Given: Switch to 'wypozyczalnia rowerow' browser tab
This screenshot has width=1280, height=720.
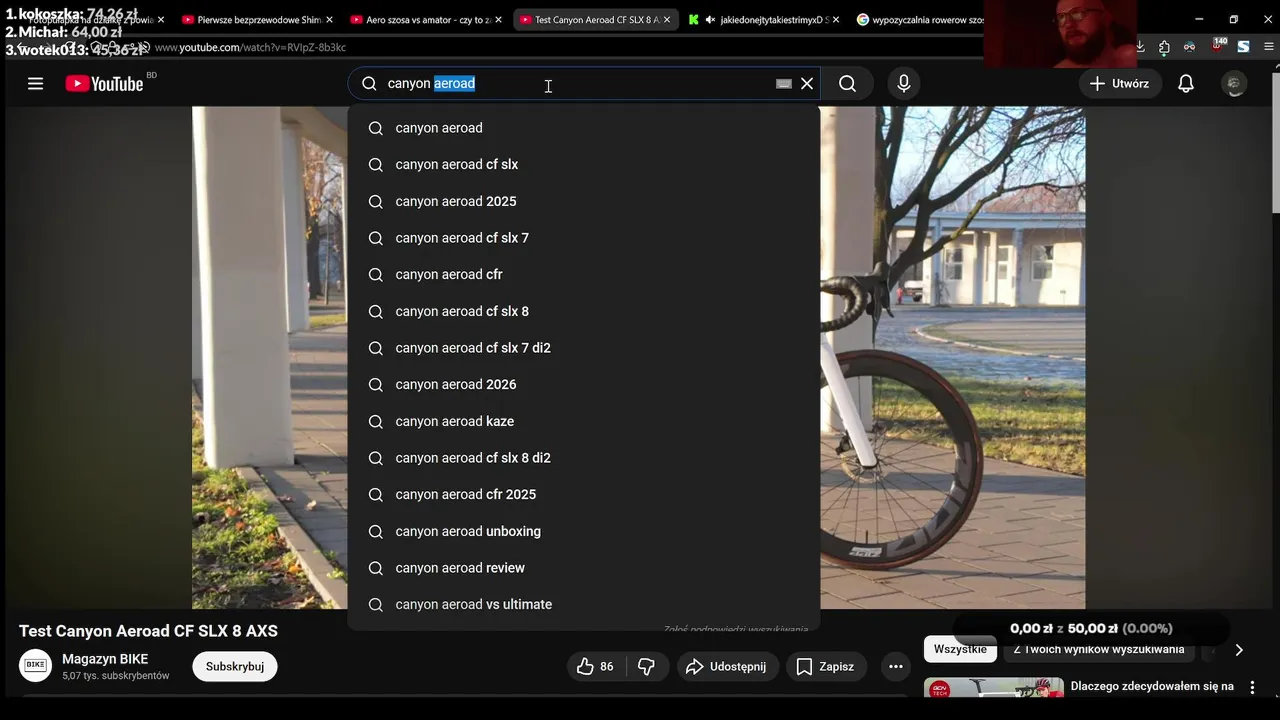Looking at the screenshot, I should click(920, 20).
